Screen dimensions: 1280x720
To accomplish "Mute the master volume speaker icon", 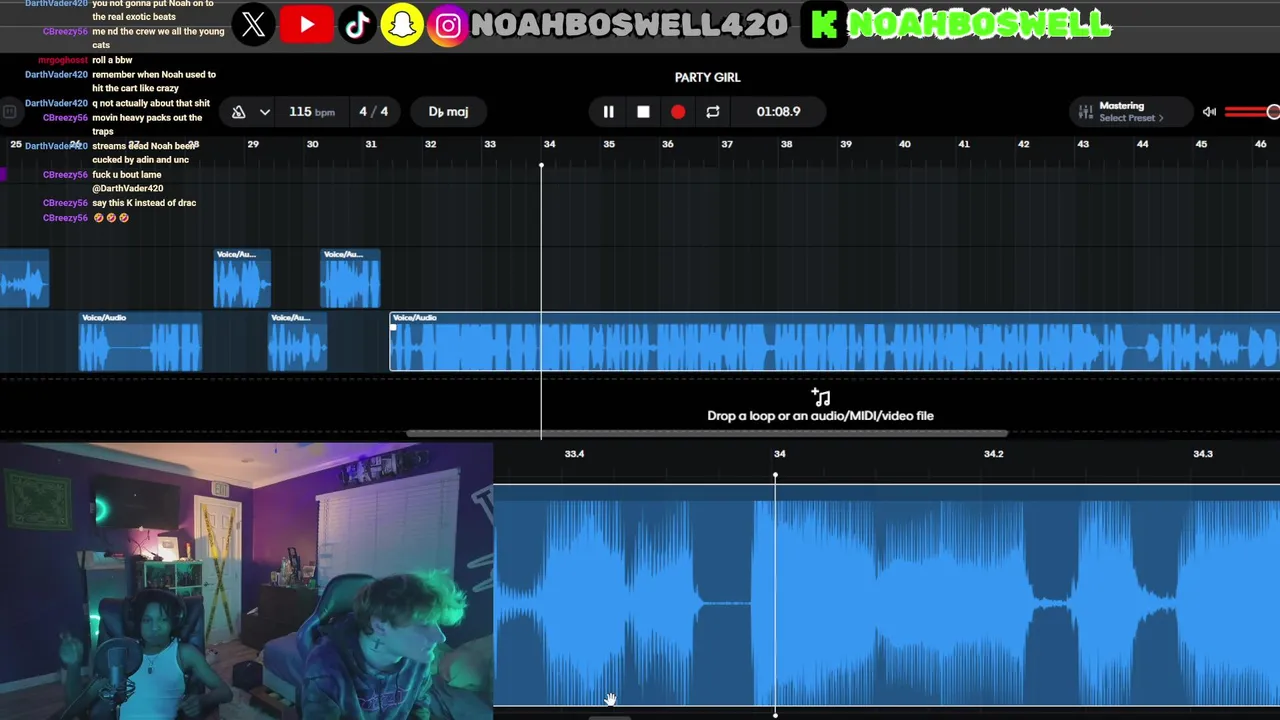I will coord(1209,112).
